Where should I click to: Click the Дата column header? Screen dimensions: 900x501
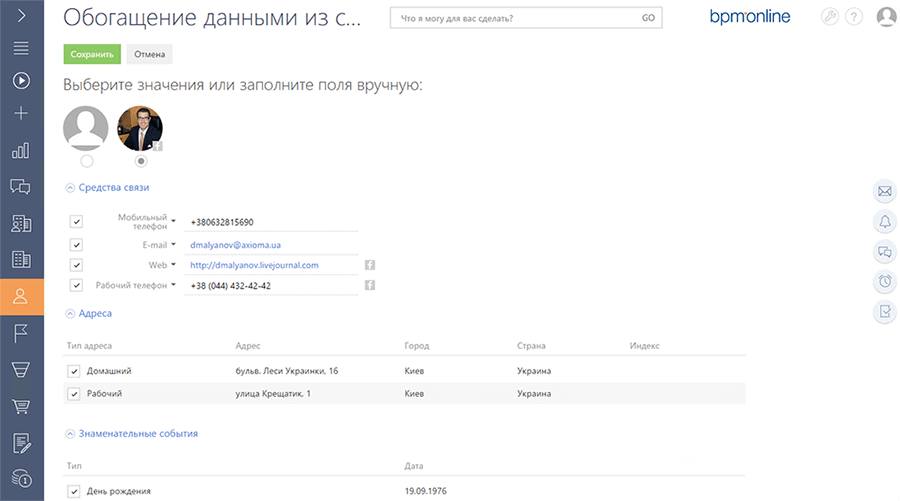(413, 466)
